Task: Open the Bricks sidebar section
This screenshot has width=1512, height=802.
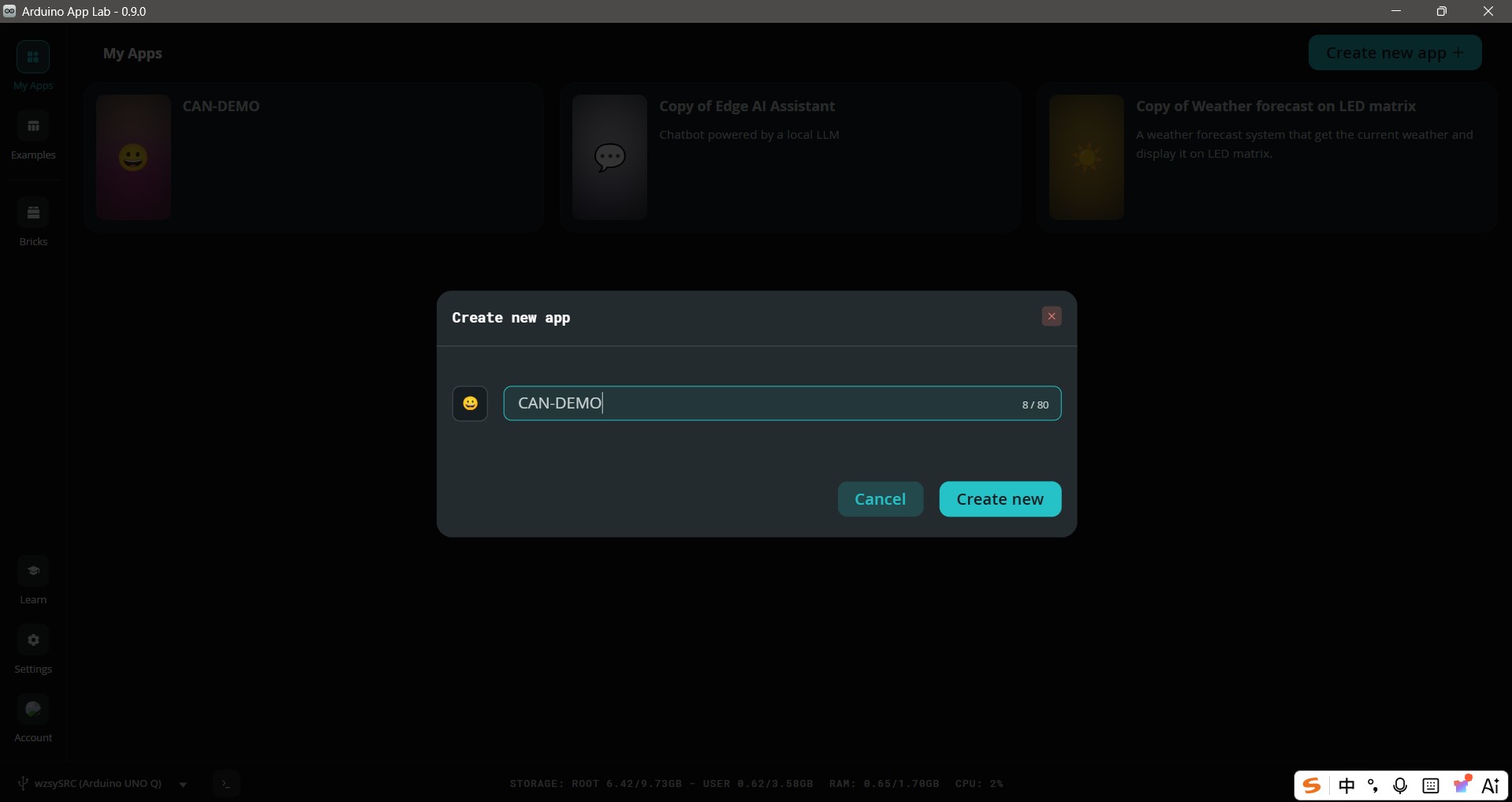Action: (x=33, y=222)
